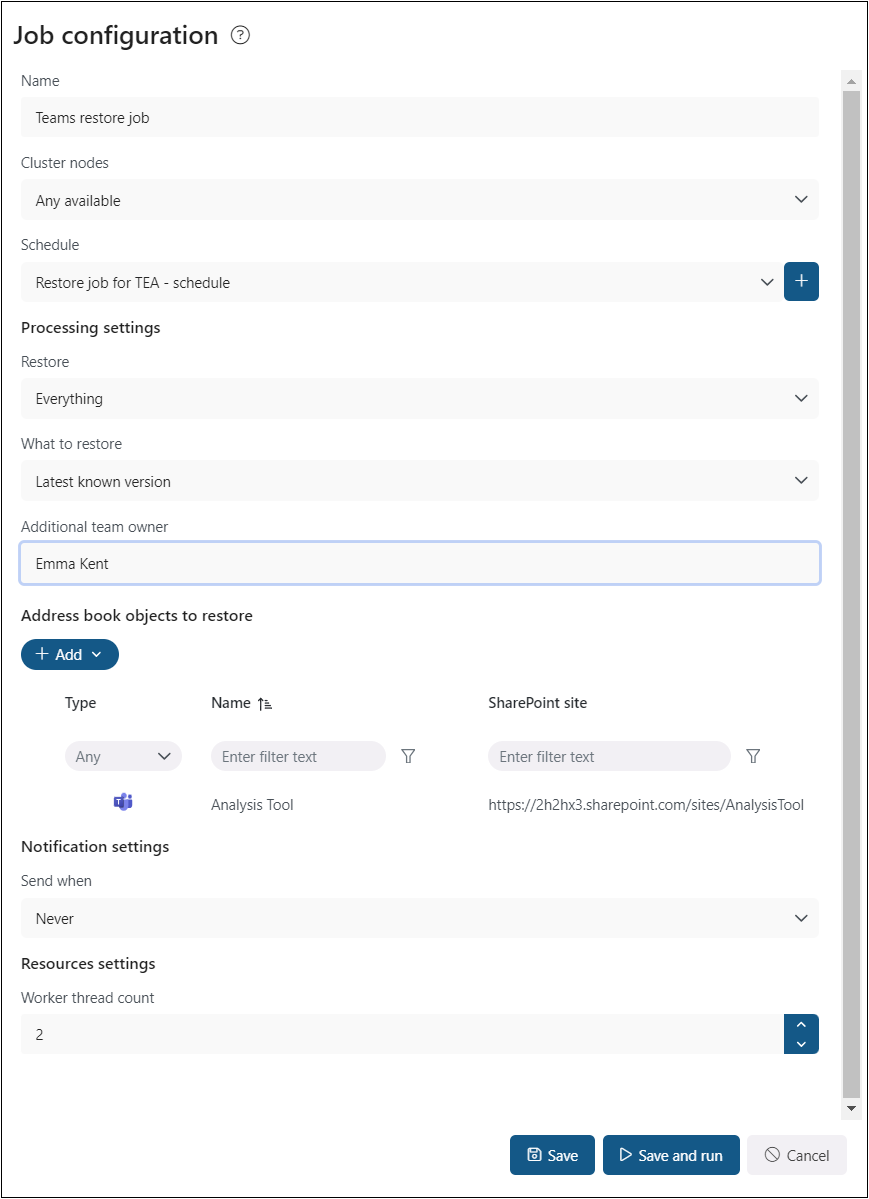
Task: Click the vertical scrollbar down arrow
Action: (x=851, y=1109)
